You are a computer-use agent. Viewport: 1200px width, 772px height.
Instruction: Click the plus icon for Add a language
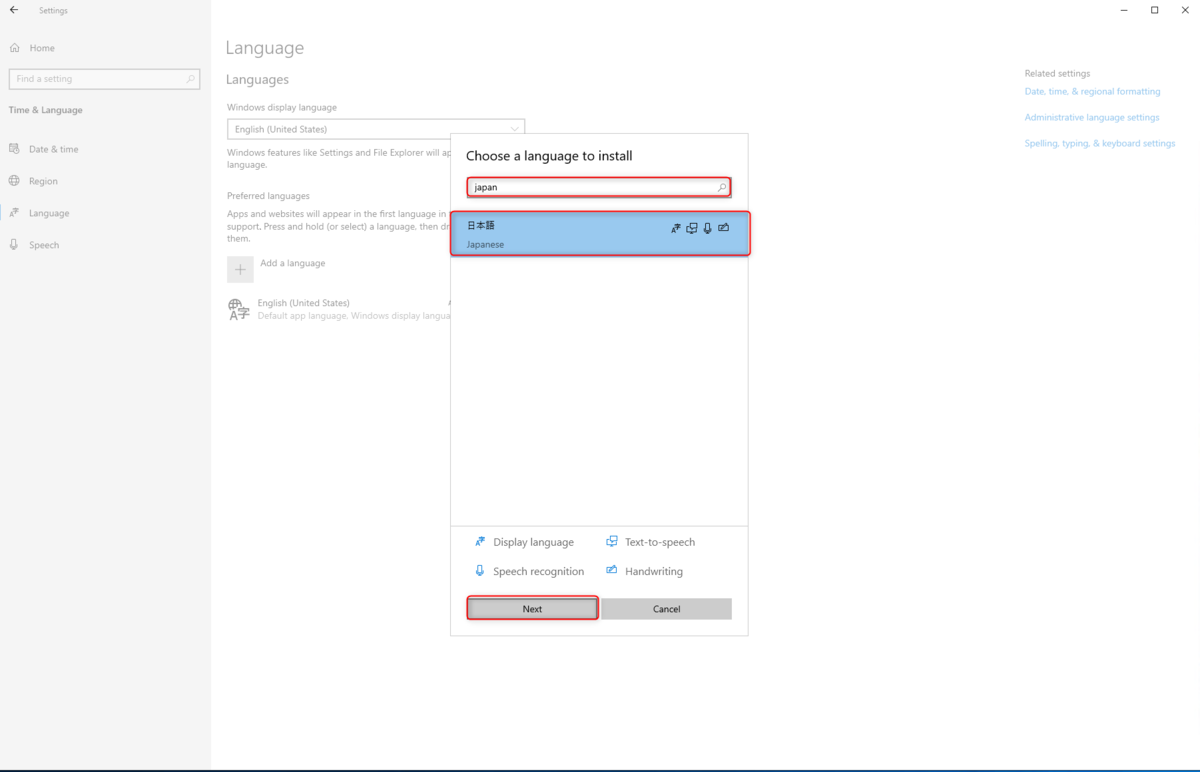(240, 270)
